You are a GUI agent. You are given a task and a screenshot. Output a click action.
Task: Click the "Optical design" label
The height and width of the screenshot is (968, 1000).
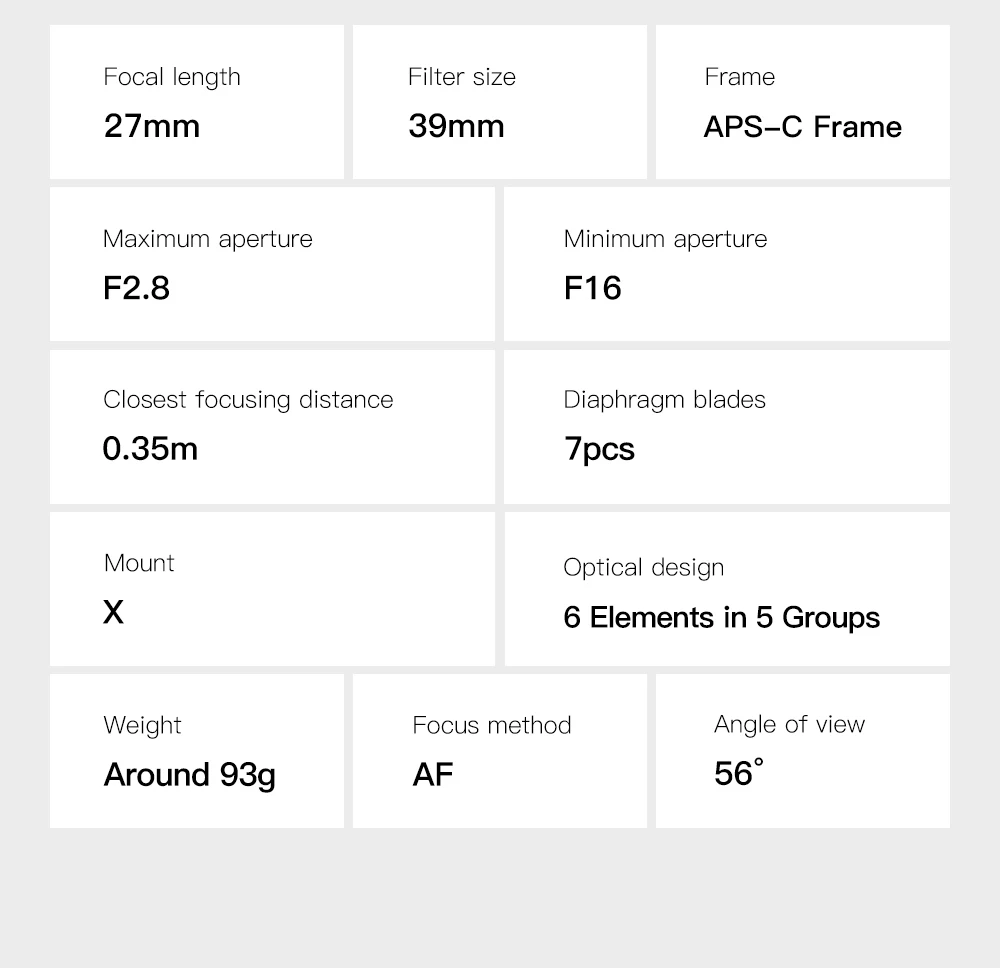pyautogui.click(x=643, y=568)
